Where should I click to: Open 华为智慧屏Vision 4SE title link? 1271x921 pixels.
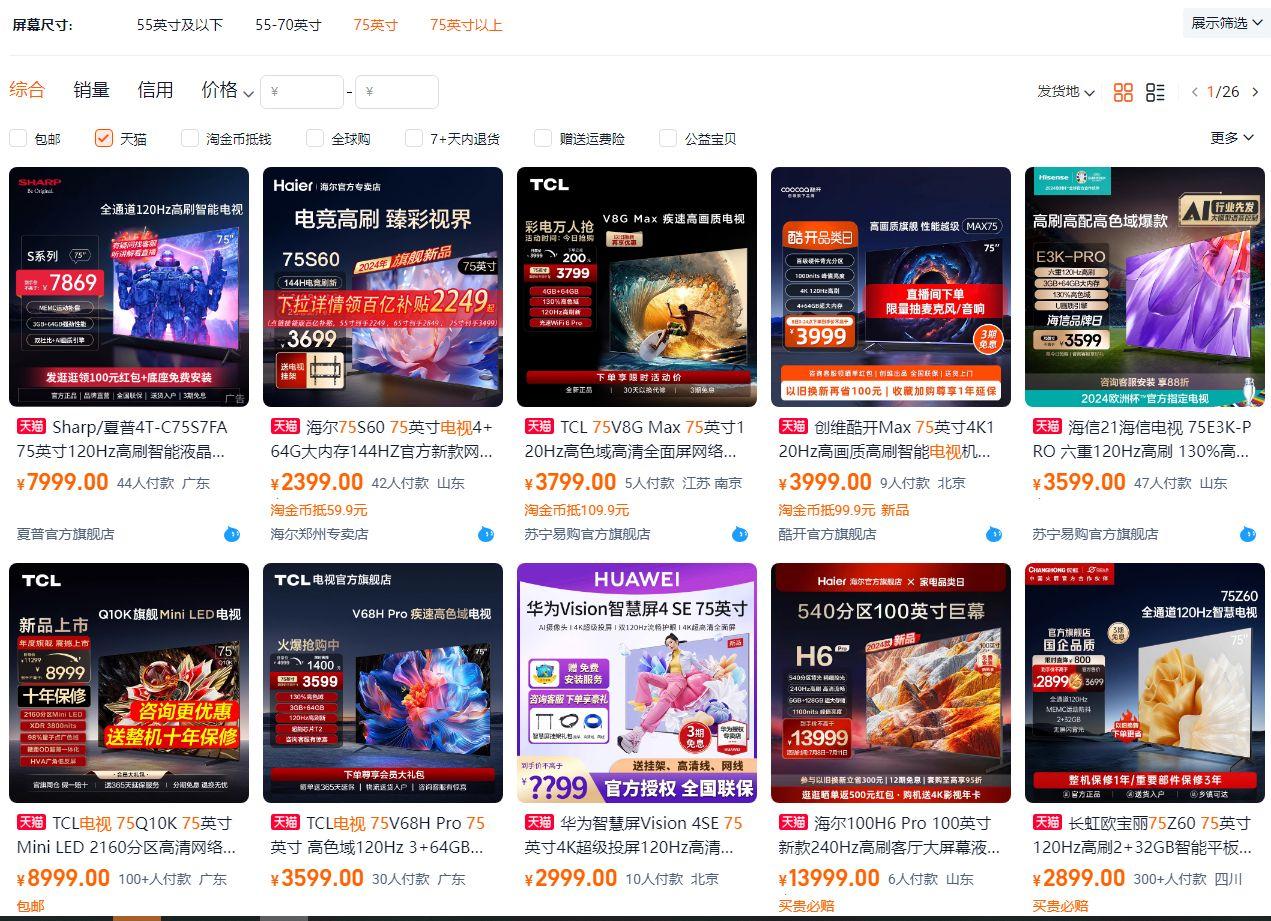tap(634, 835)
